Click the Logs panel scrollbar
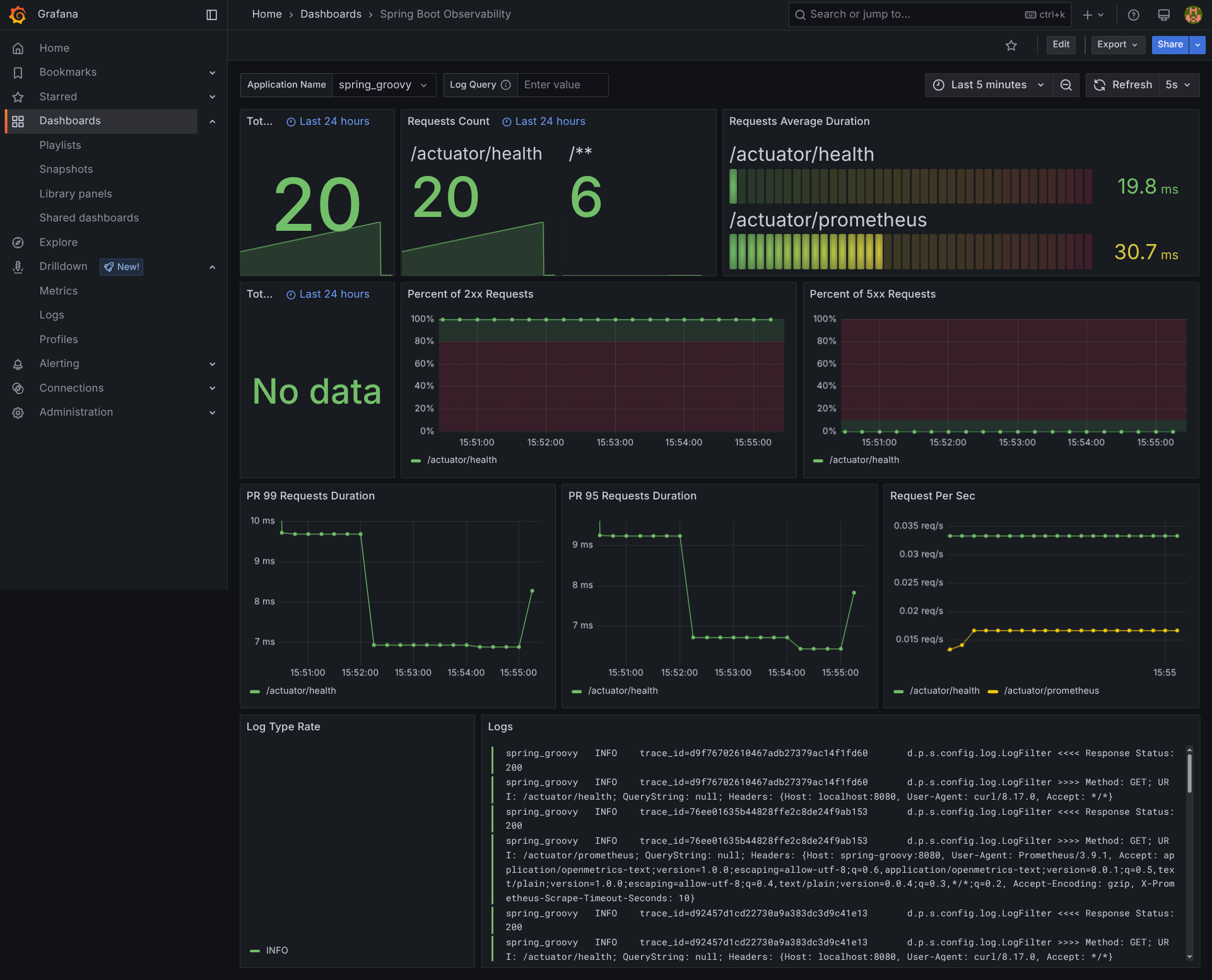Viewport: 1212px width, 980px height. click(x=1189, y=773)
